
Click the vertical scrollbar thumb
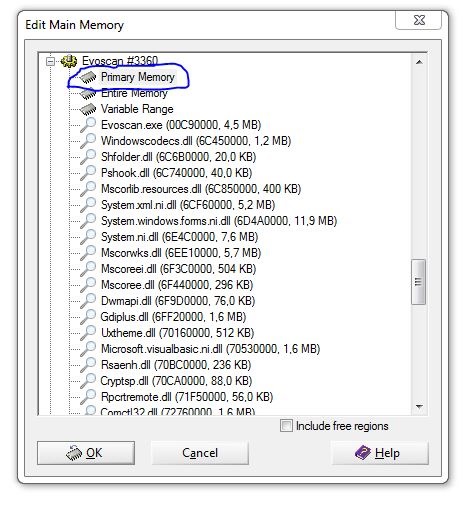pyautogui.click(x=419, y=282)
